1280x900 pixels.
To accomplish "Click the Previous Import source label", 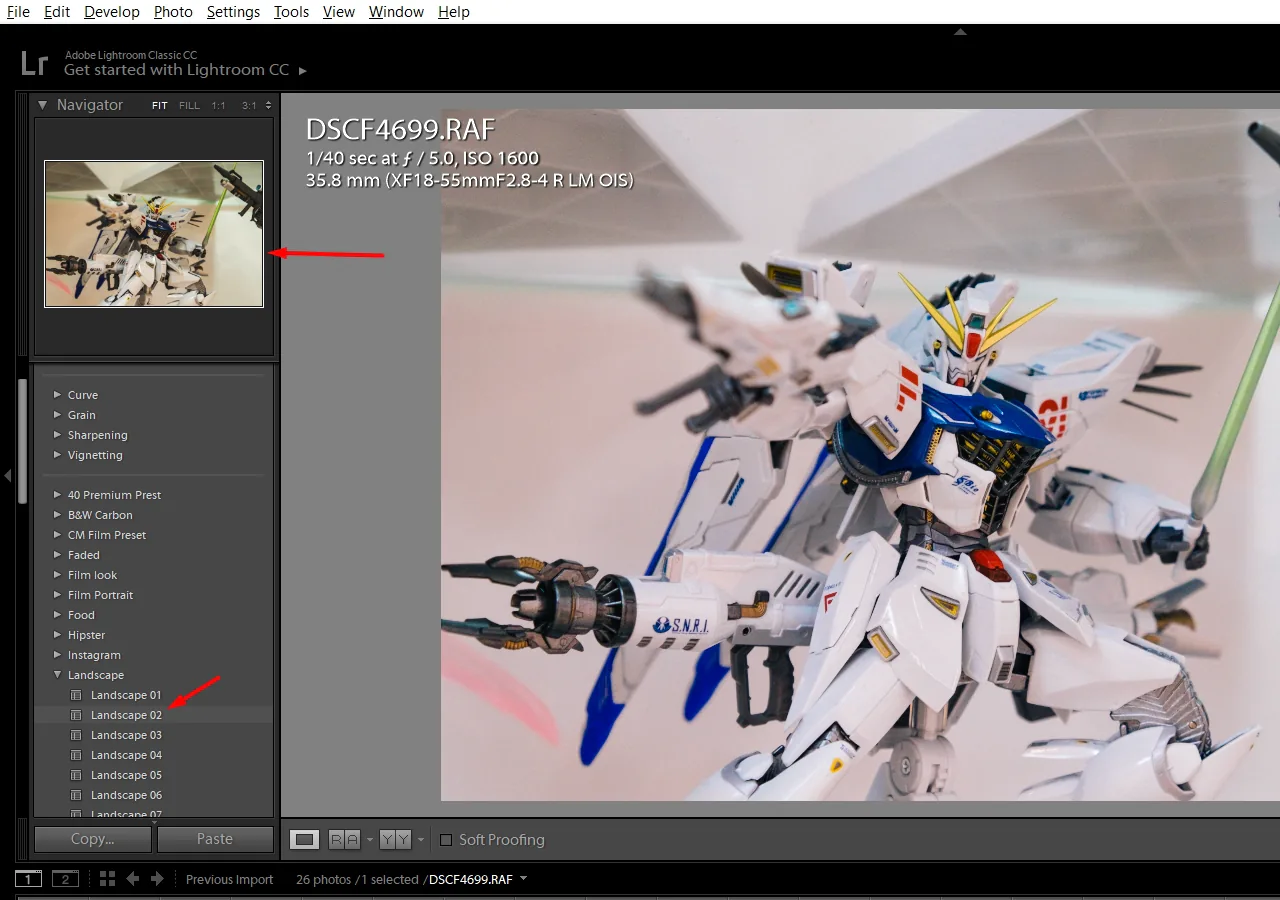I will (x=229, y=880).
